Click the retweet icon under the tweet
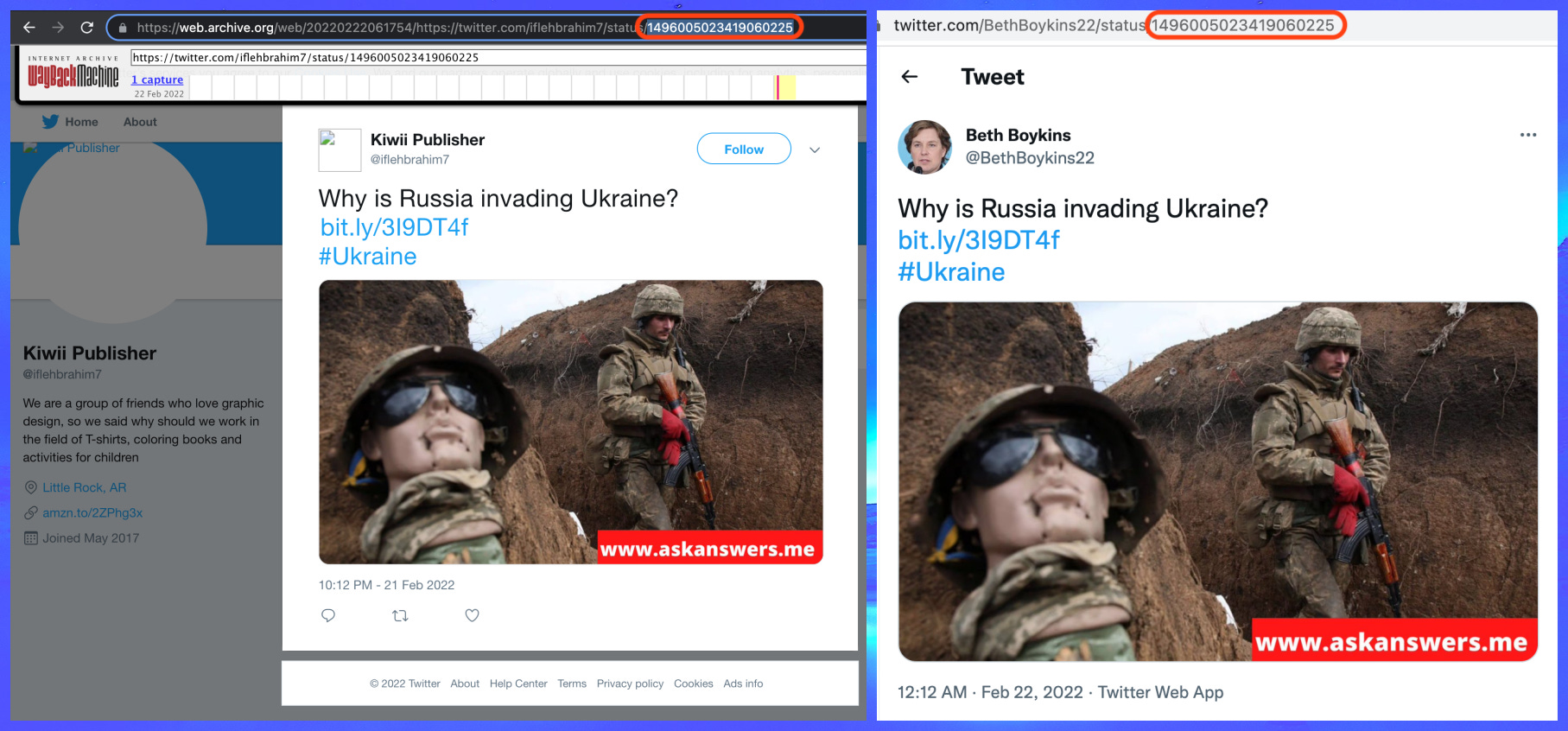The image size is (1568, 731). 400,615
